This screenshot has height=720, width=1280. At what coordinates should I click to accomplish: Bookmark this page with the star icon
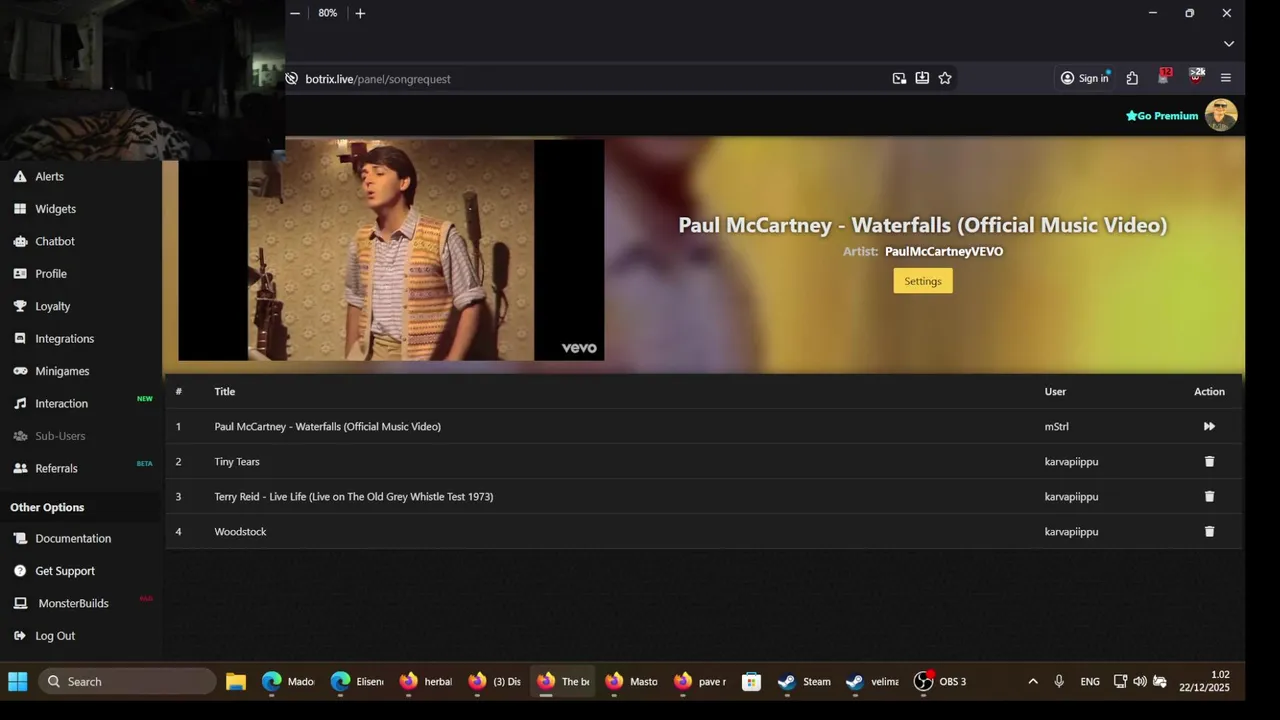click(x=945, y=78)
